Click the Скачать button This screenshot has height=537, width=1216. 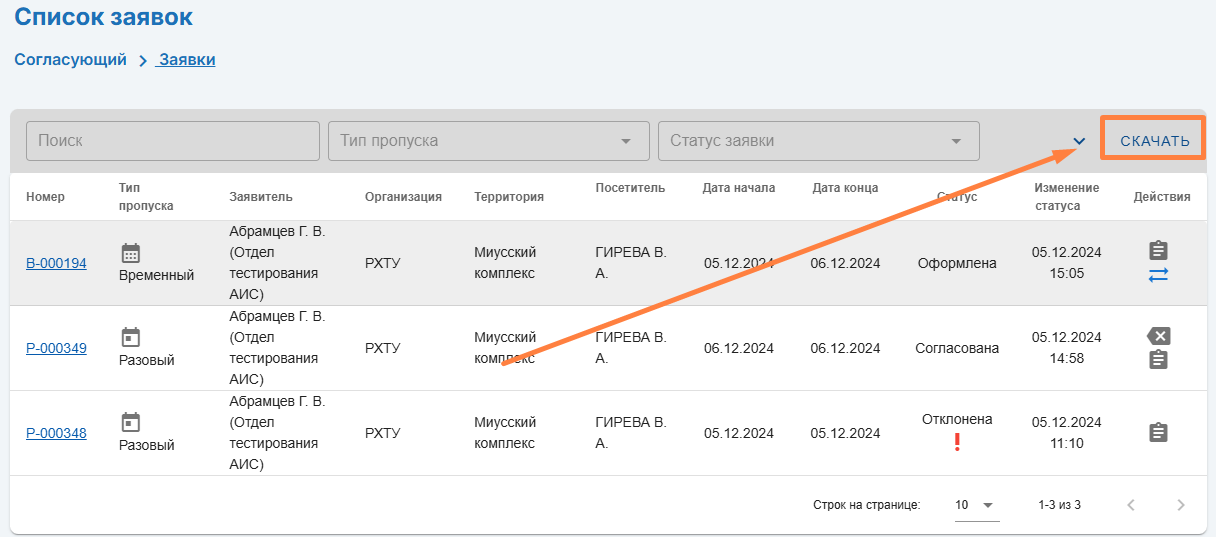point(1154,141)
